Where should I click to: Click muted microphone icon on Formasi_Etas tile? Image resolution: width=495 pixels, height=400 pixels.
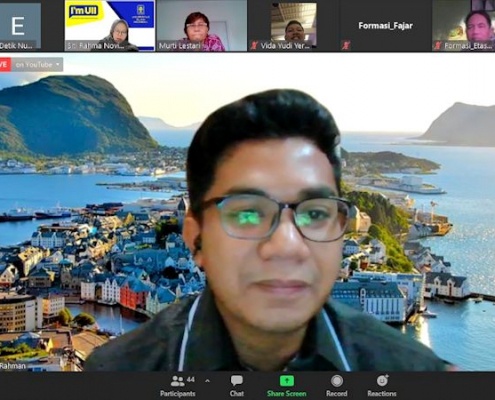coord(438,46)
